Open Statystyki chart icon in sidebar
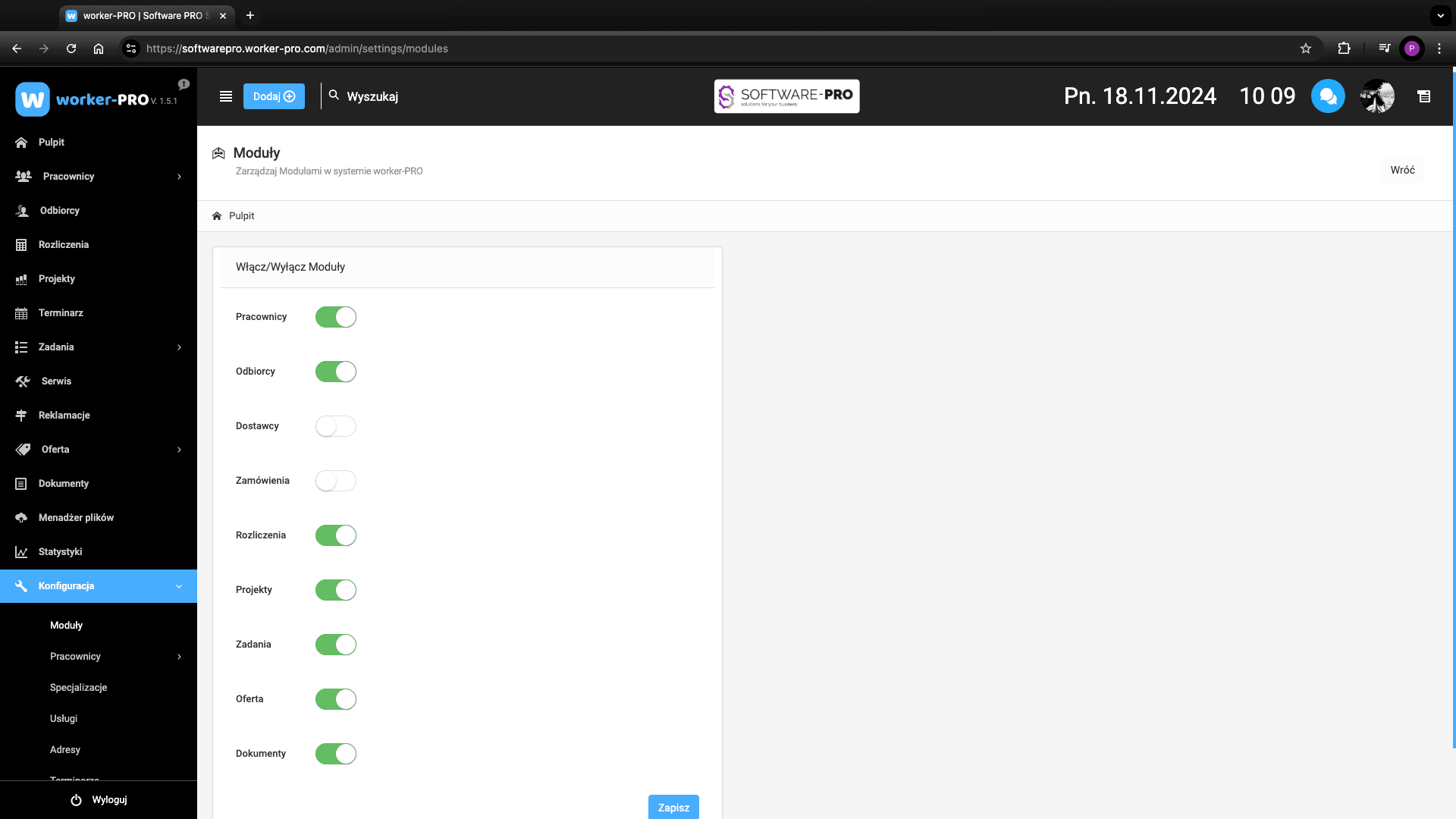Viewport: 1456px width, 819px height. click(21, 552)
